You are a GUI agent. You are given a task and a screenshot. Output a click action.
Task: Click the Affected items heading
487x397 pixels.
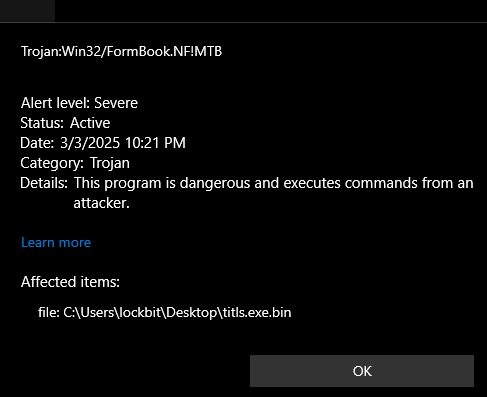(70, 282)
